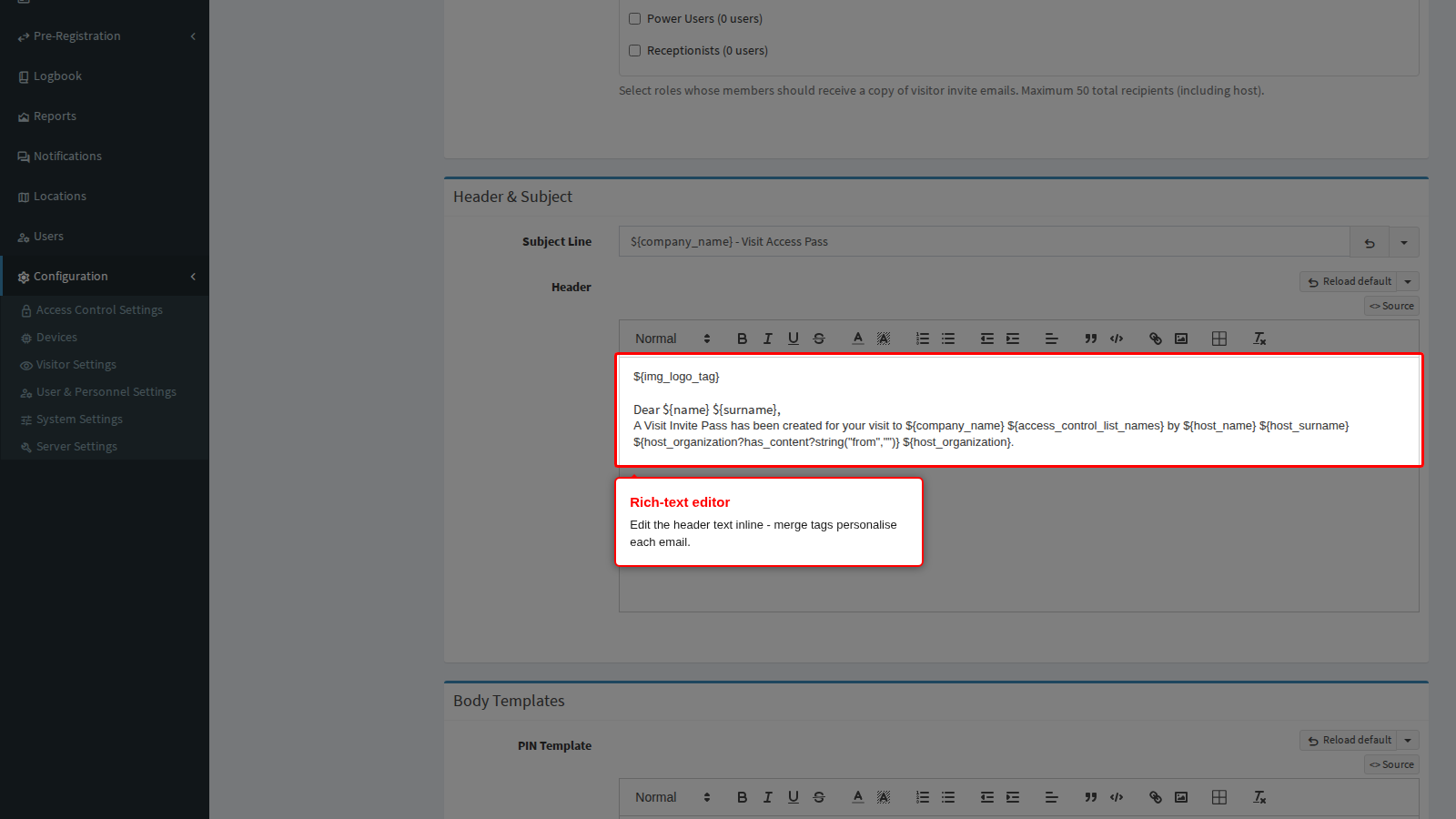Image resolution: width=1456 pixels, height=819 pixels.
Task: Insert blockquote in Header editor
Action: click(1090, 339)
